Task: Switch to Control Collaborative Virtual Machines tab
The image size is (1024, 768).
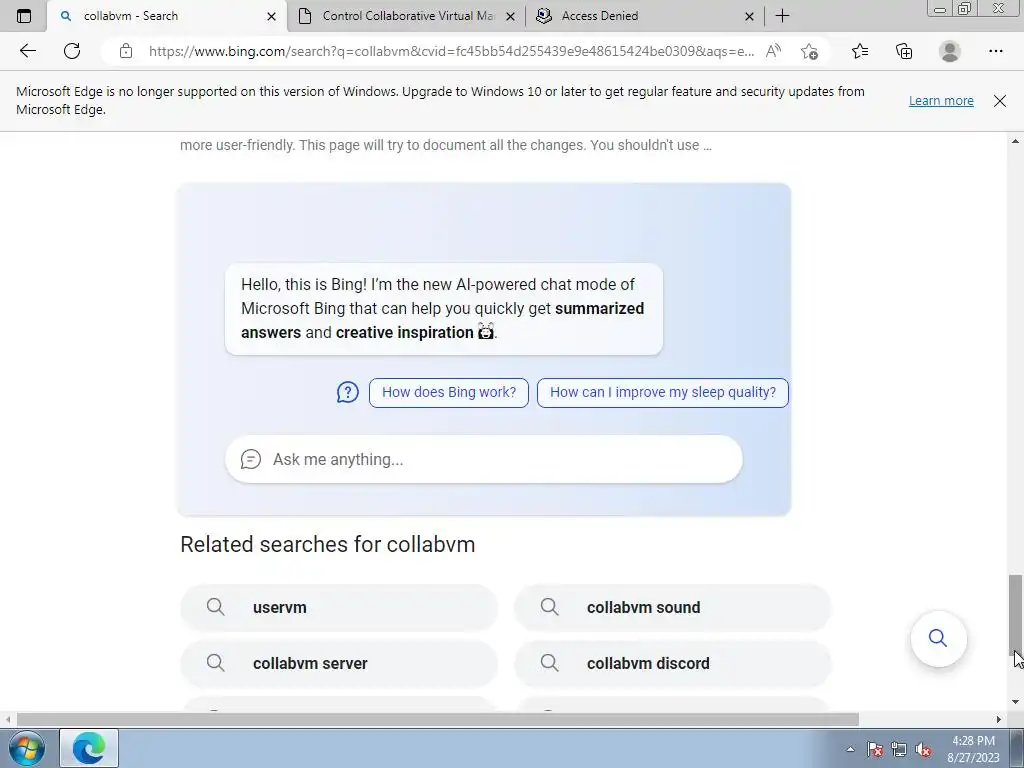Action: point(406,16)
